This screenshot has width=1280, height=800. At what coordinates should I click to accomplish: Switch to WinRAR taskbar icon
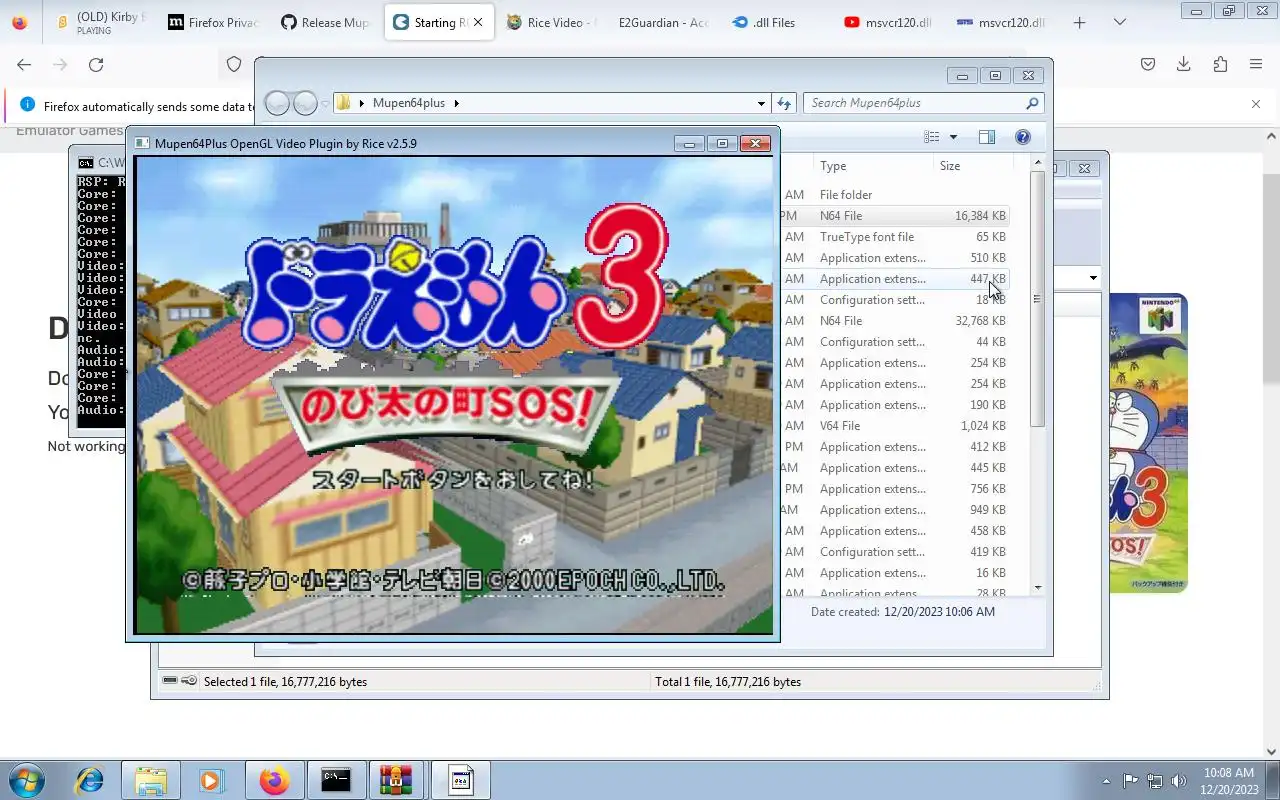[x=397, y=780]
